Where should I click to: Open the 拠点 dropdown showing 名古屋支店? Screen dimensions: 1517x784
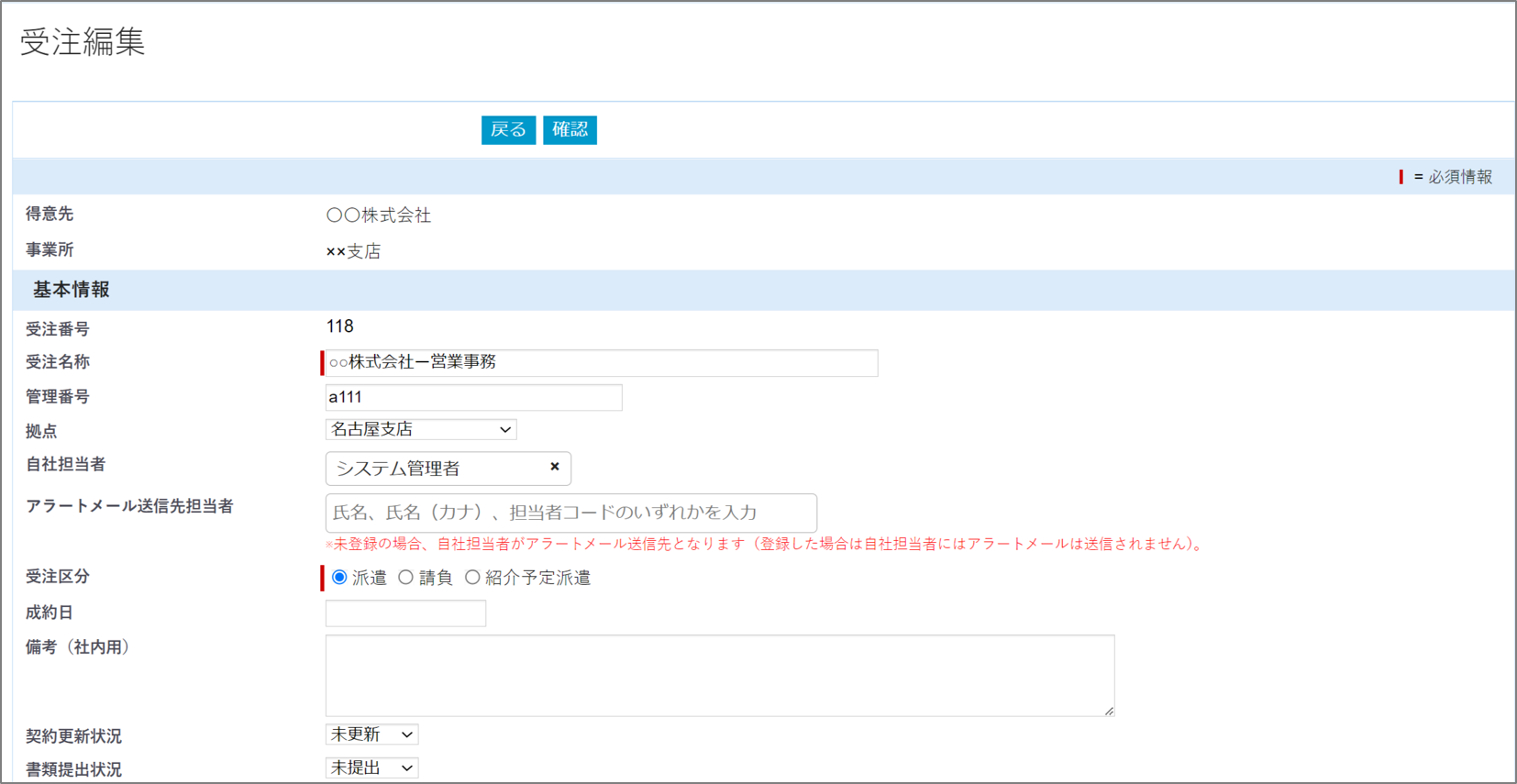click(421, 429)
